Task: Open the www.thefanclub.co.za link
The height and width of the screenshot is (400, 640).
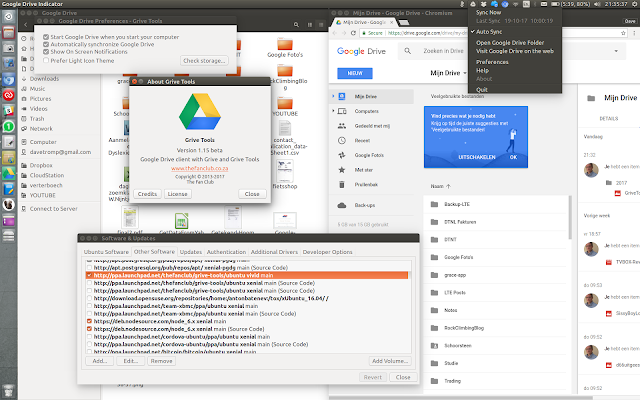Action: click(x=200, y=168)
